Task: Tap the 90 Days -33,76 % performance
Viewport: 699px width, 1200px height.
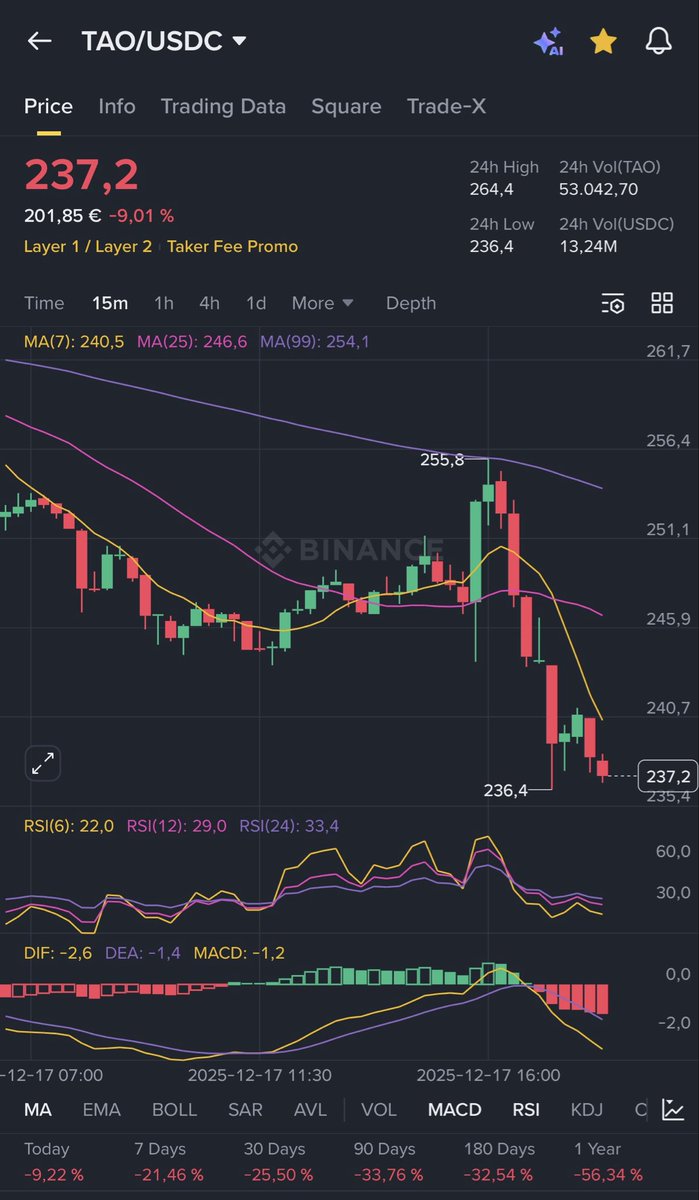Action: click(389, 1161)
